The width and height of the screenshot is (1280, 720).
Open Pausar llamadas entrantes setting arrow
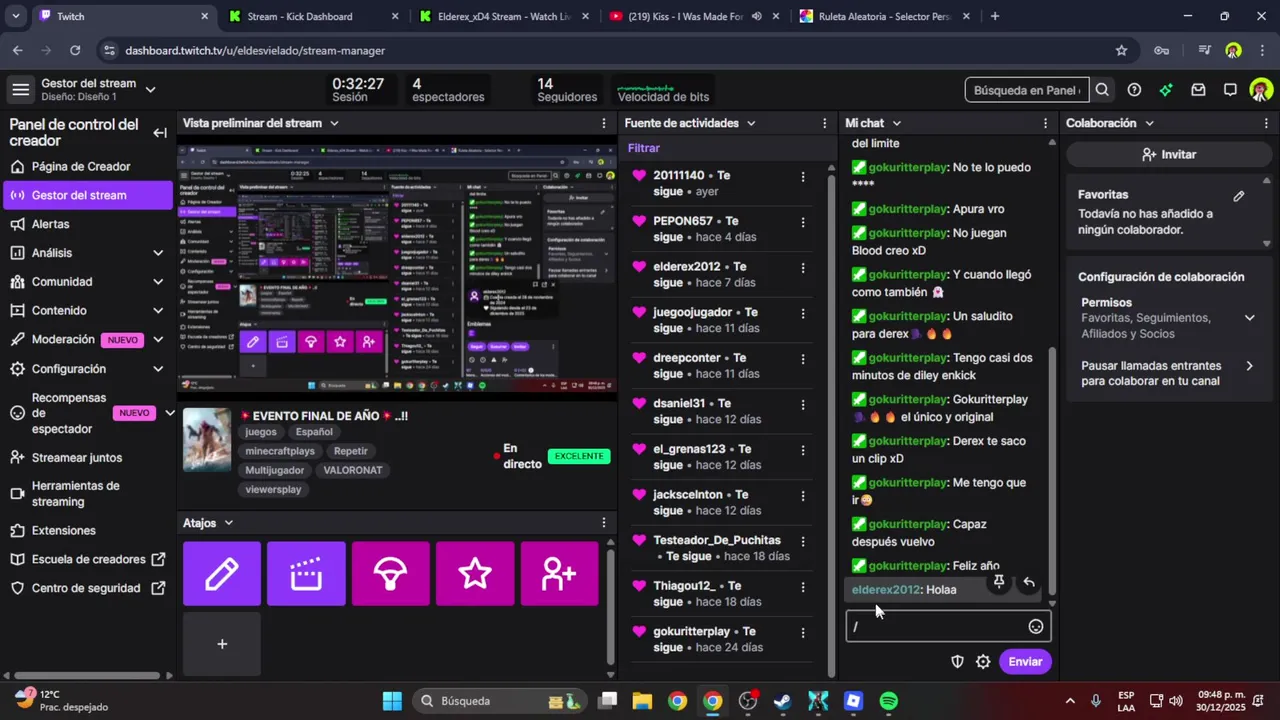[x=1249, y=366]
